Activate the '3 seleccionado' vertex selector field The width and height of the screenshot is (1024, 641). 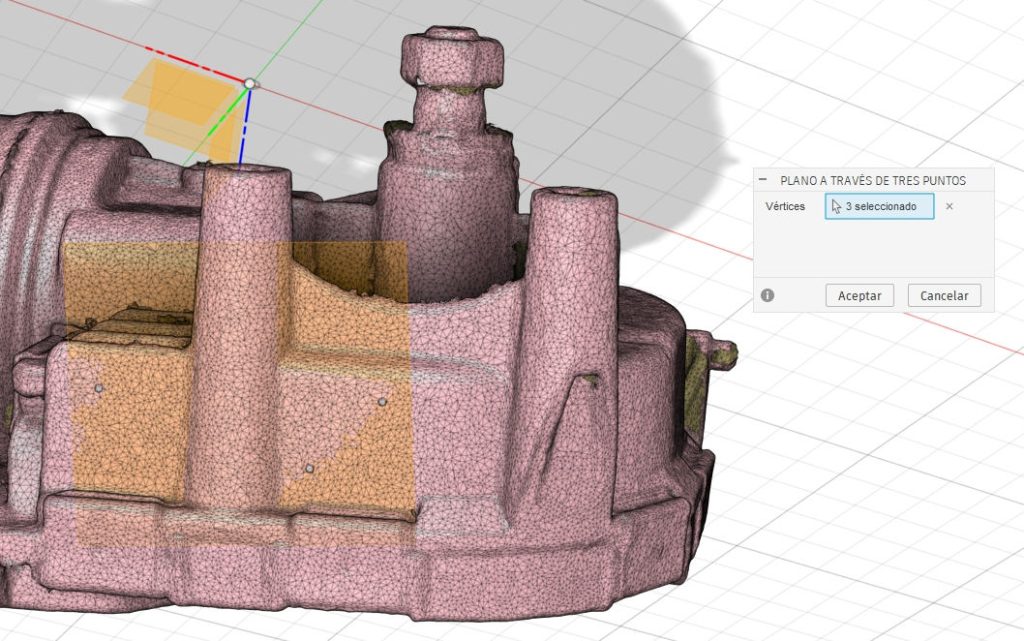[x=879, y=207]
